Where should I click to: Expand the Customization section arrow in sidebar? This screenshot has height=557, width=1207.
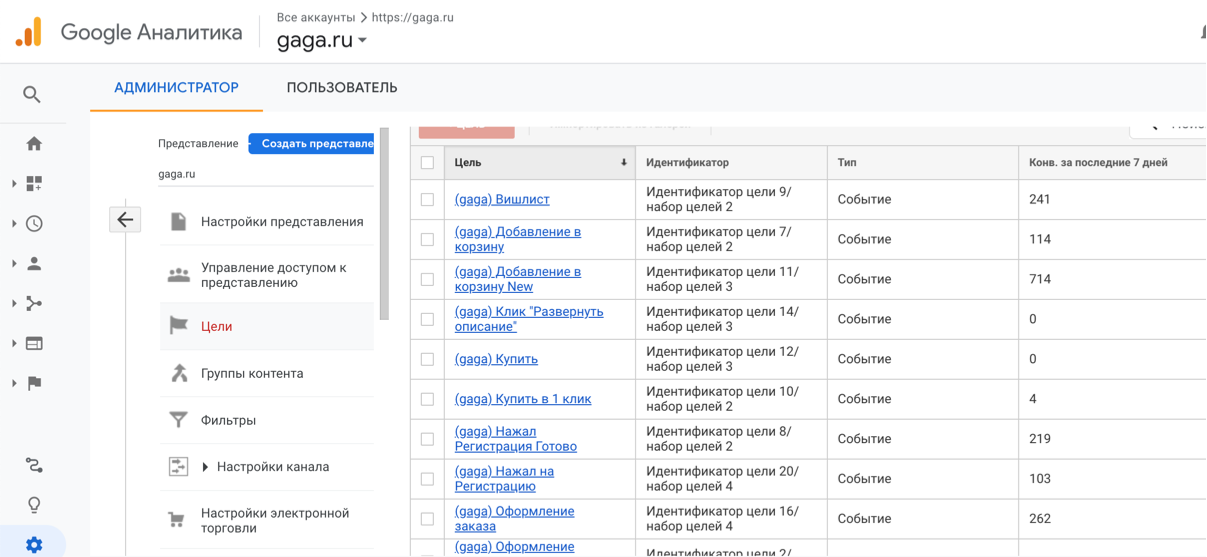pos(14,184)
